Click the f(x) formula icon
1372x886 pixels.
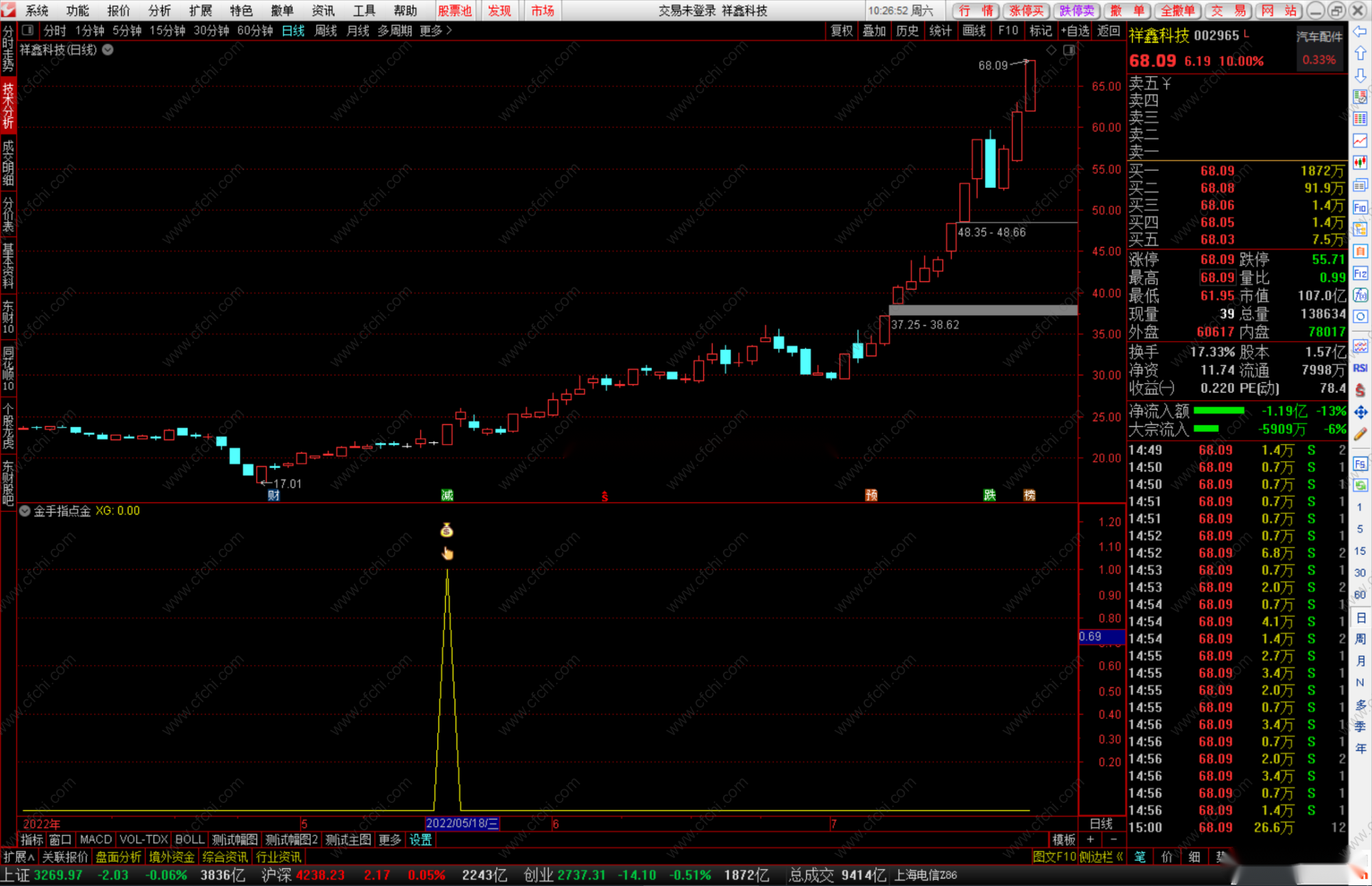(x=1360, y=295)
